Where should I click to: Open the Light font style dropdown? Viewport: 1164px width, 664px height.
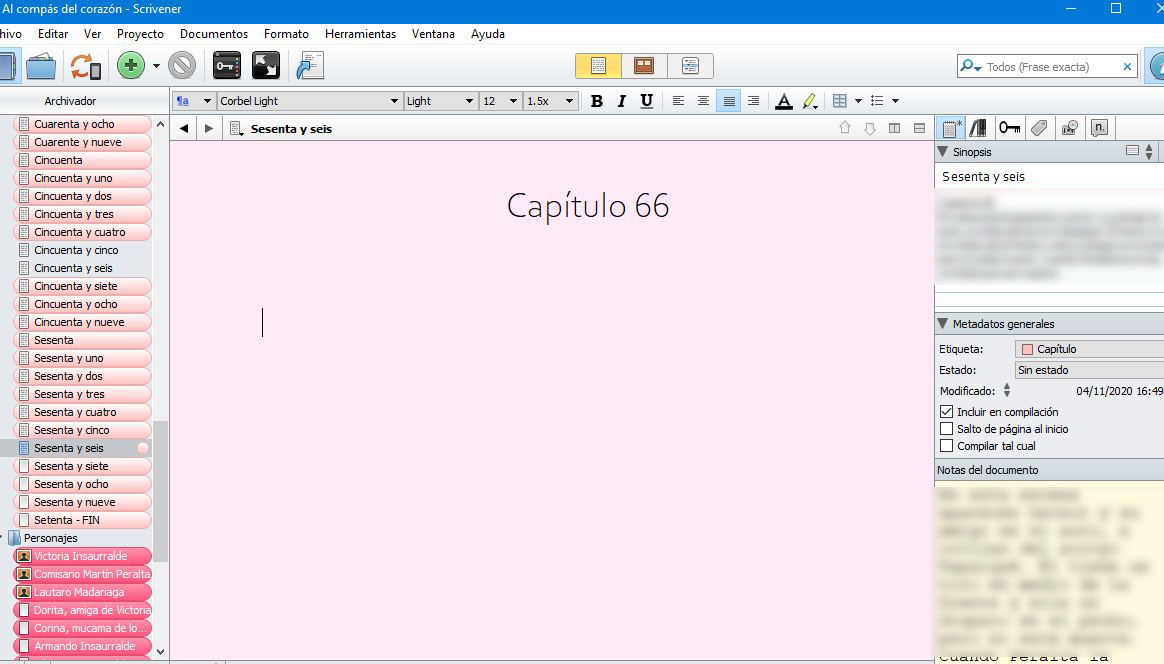(439, 101)
